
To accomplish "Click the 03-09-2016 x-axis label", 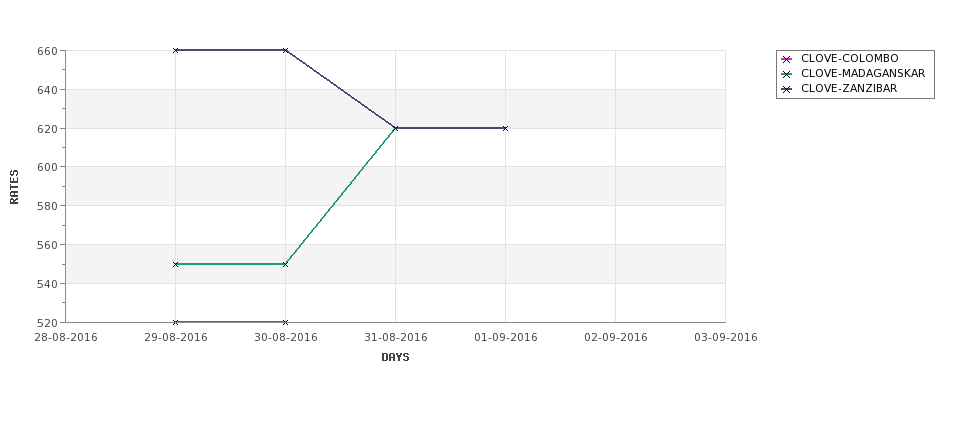I will point(726,338).
